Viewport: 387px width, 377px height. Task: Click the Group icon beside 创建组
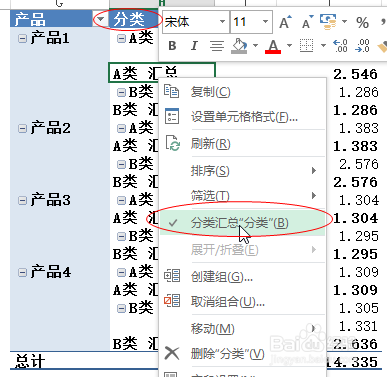point(172,276)
